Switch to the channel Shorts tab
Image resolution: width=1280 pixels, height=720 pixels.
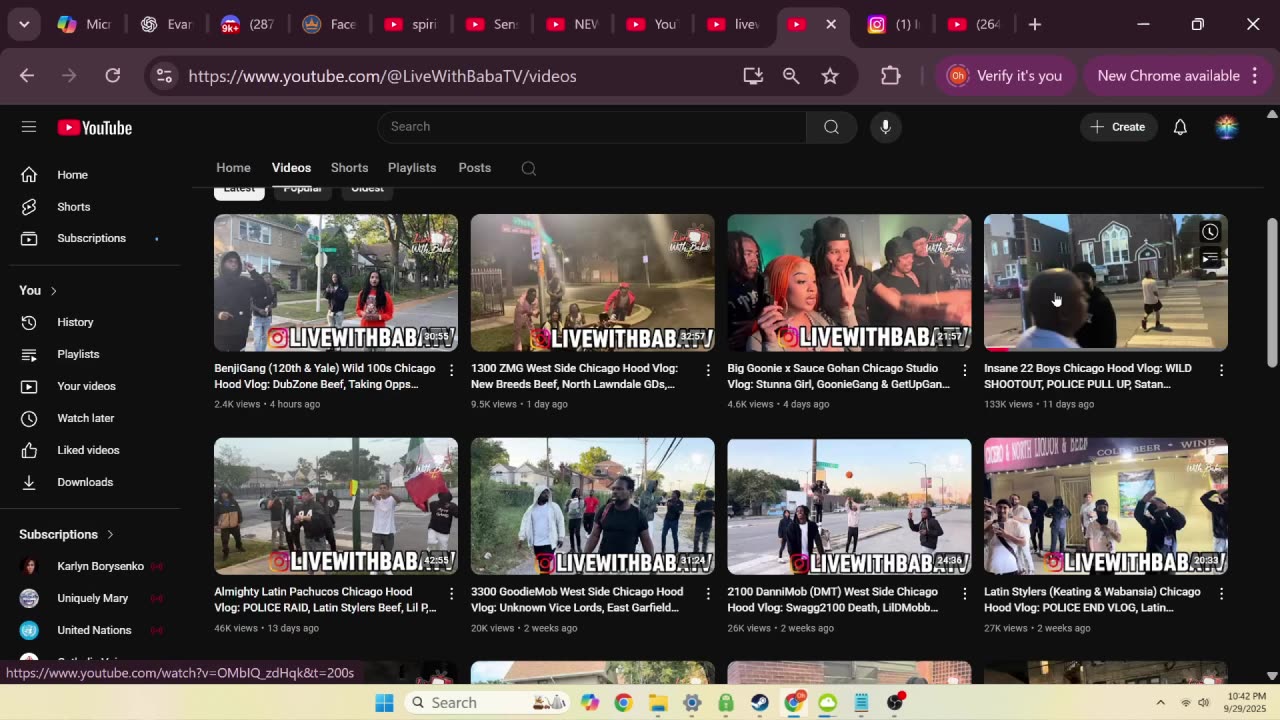(349, 168)
